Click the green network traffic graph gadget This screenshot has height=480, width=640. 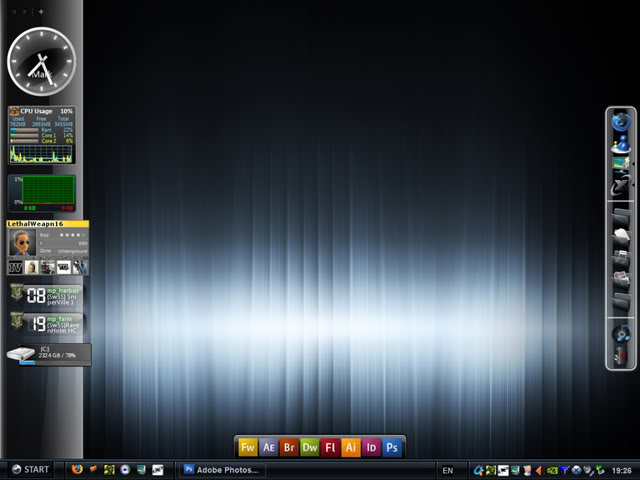pos(42,193)
